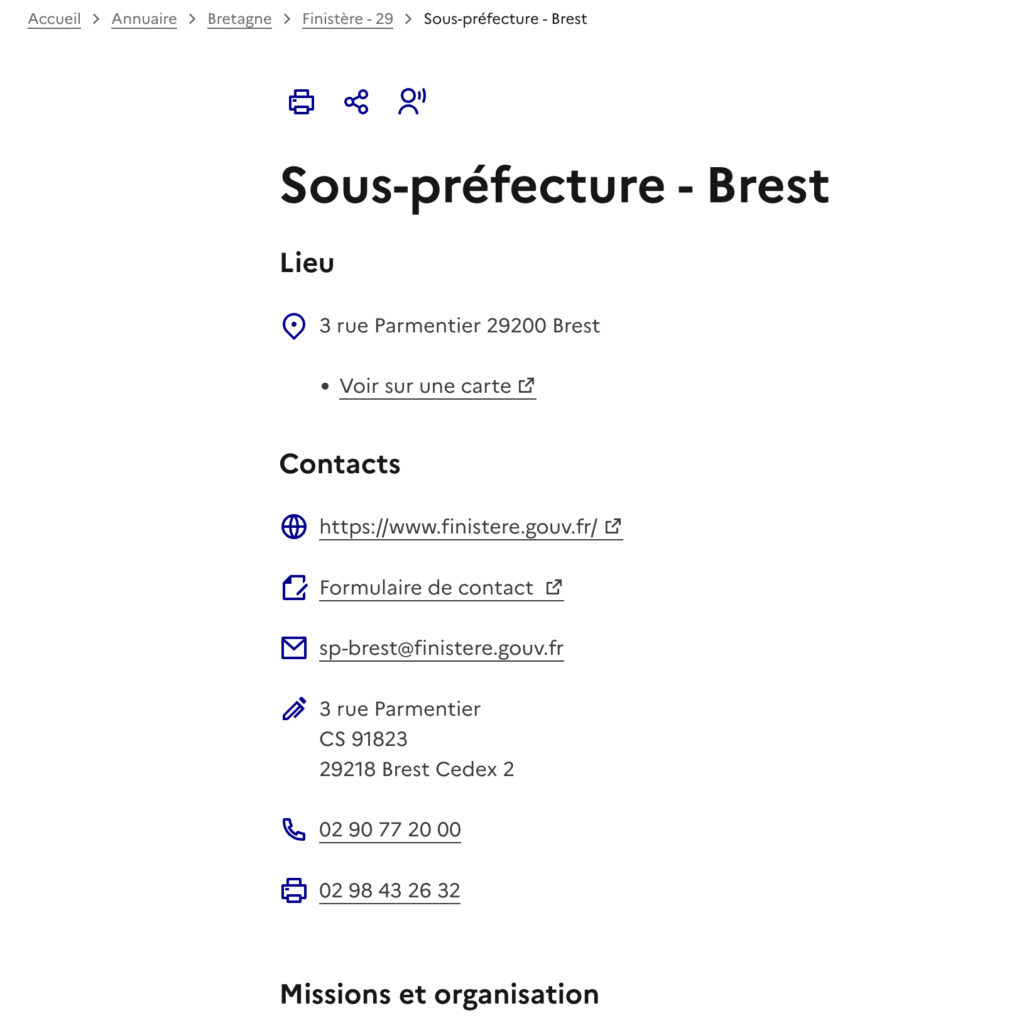Screen dimensions: 1024x1018
Task: Click the pencil postal address icon
Action: pyautogui.click(x=293, y=709)
